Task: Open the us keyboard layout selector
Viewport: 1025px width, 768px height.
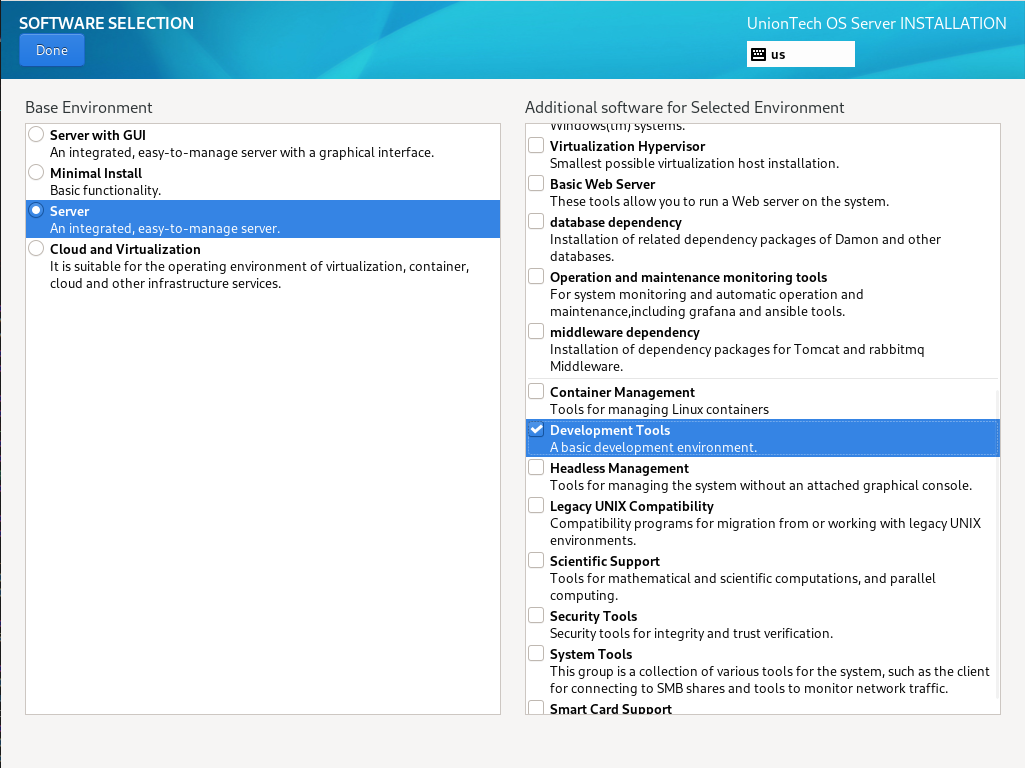Action: click(x=801, y=54)
